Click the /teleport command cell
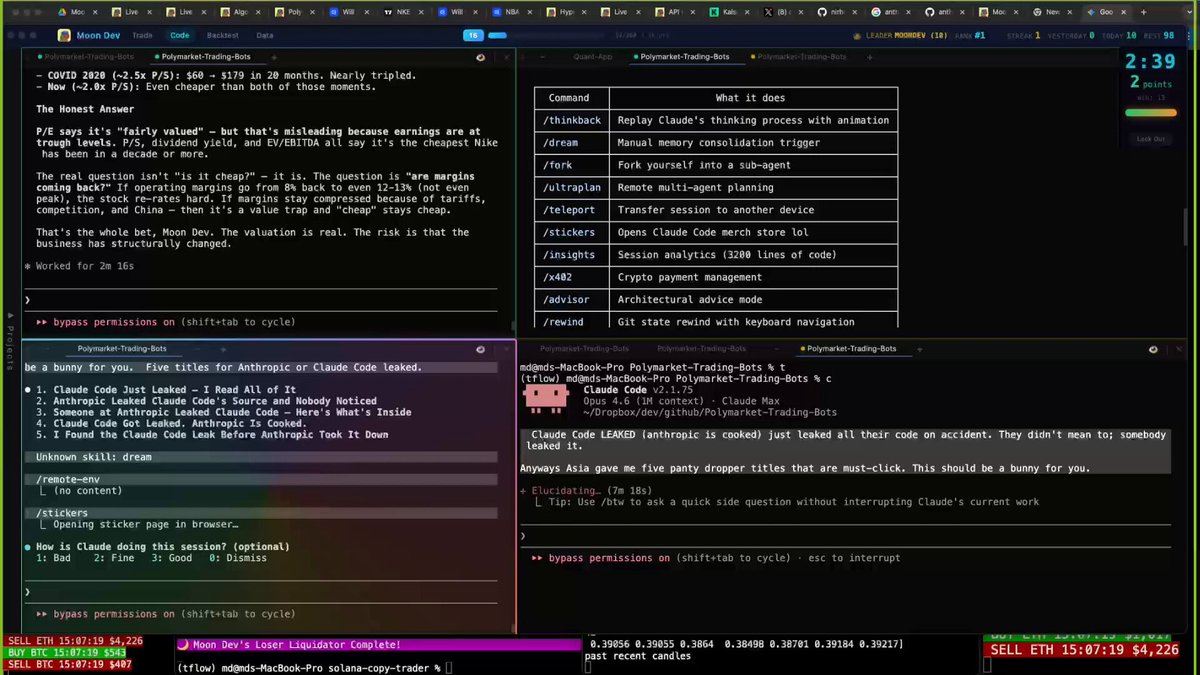 (x=572, y=210)
